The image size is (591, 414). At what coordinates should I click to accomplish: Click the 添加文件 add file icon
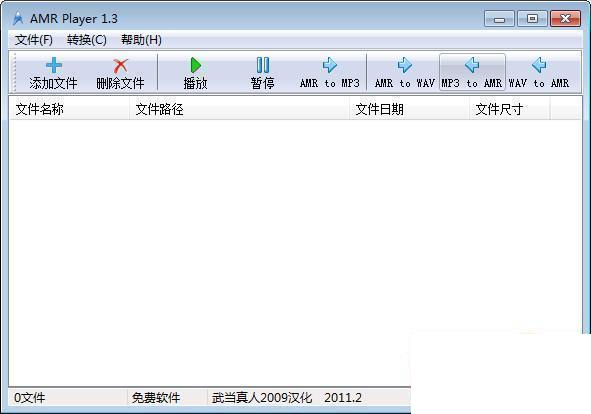[54, 66]
